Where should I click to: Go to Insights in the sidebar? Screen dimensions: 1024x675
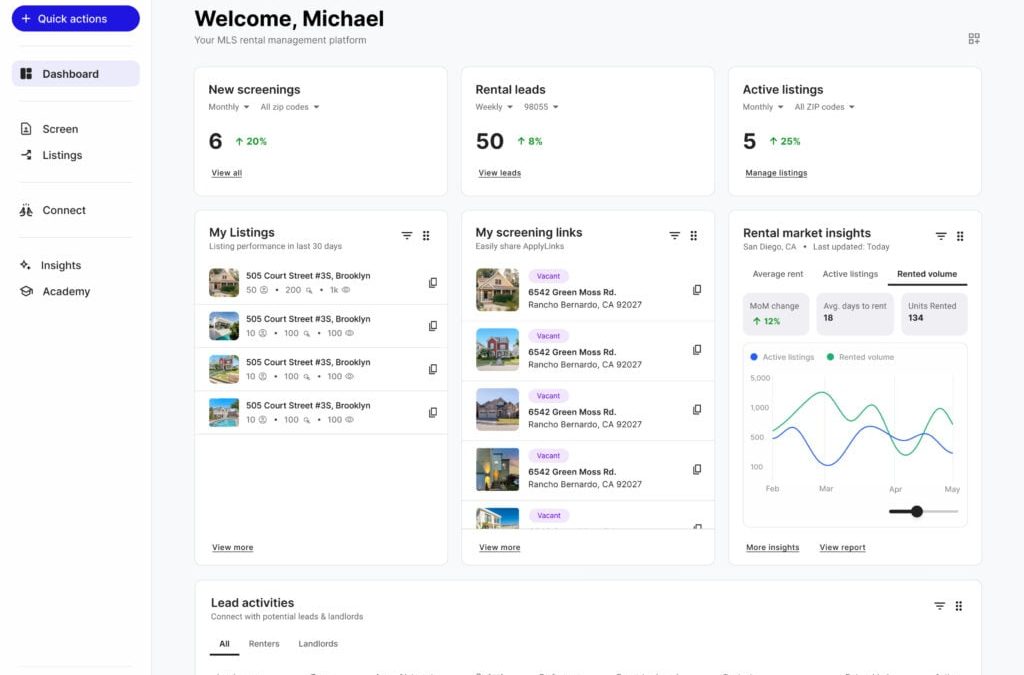(x=60, y=265)
